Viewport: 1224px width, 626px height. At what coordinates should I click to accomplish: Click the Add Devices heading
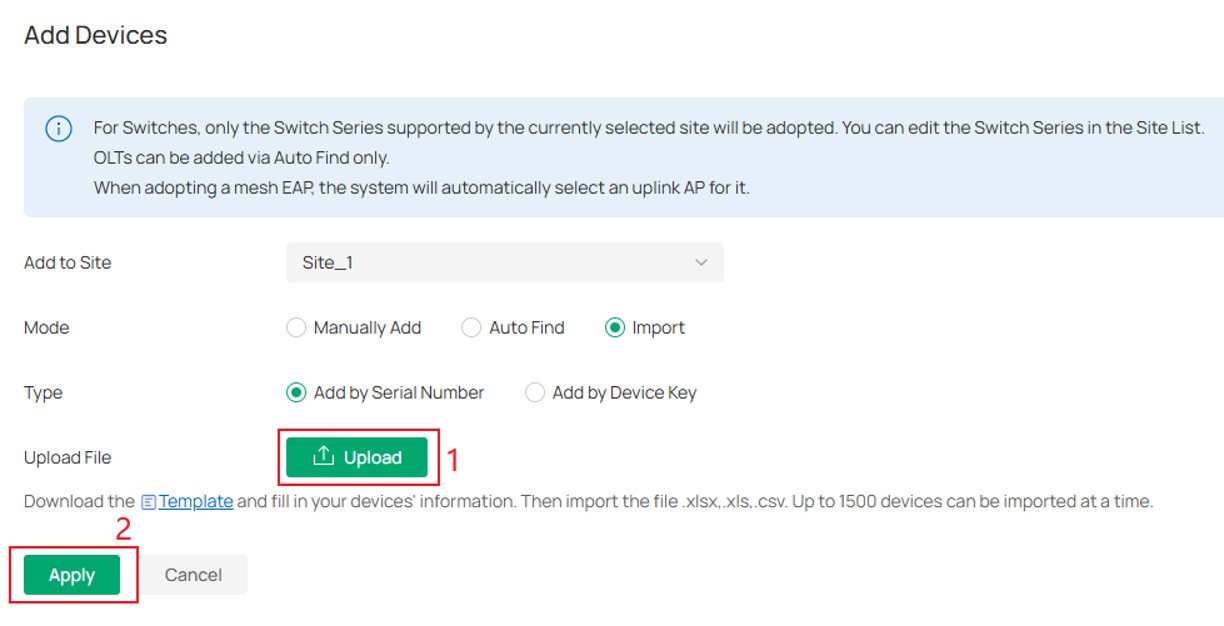(x=96, y=35)
